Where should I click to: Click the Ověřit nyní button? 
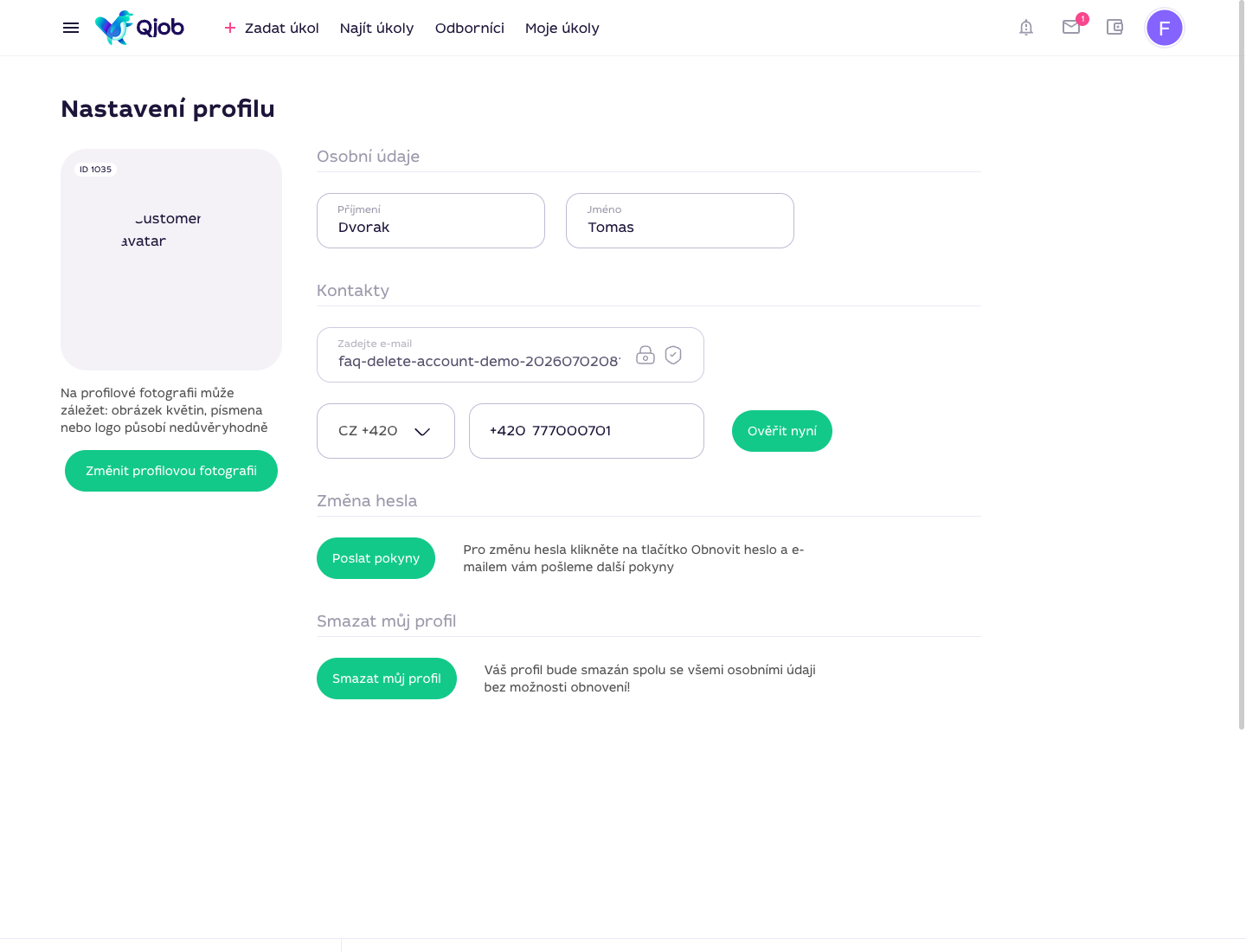pos(782,431)
